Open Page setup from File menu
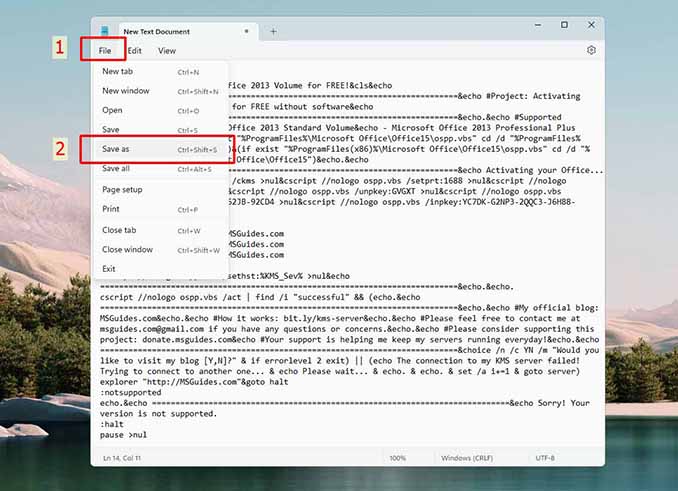The width and height of the screenshot is (678, 491). point(160,190)
